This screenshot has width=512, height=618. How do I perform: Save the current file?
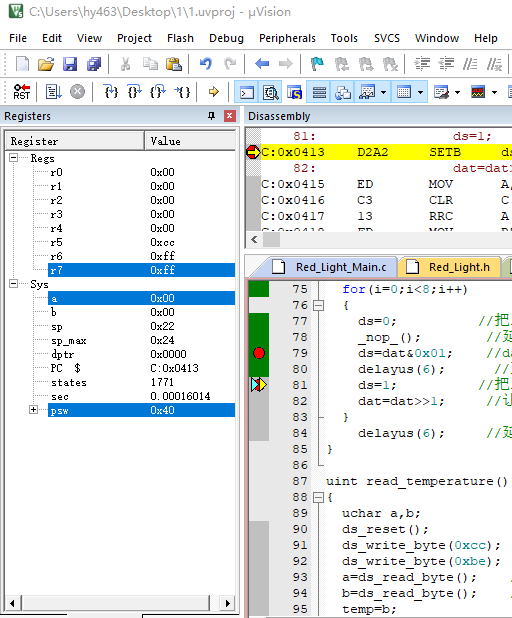point(70,63)
